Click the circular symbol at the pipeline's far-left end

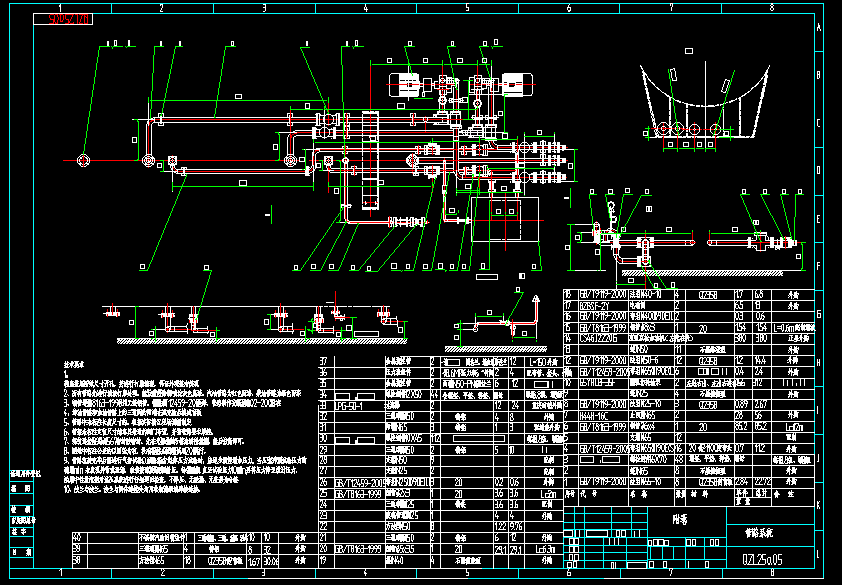click(83, 159)
